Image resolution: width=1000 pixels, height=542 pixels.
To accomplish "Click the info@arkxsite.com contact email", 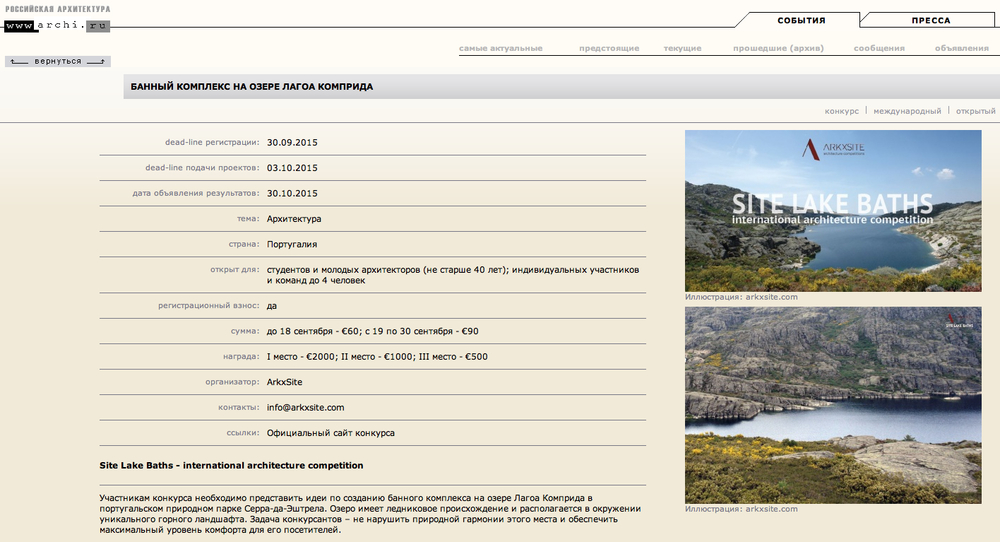I will pyautogui.click(x=305, y=407).
